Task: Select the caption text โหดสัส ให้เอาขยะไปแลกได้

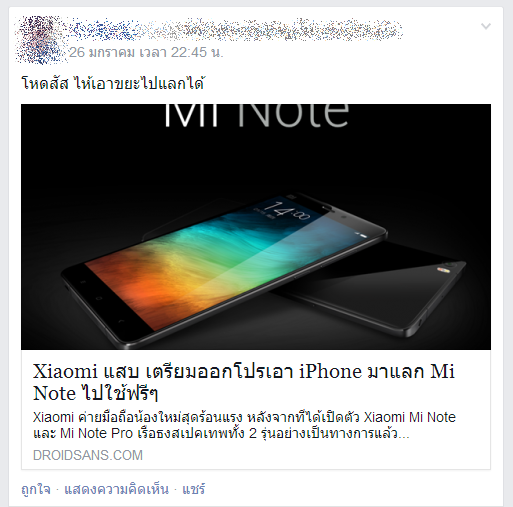Action: 113,83
